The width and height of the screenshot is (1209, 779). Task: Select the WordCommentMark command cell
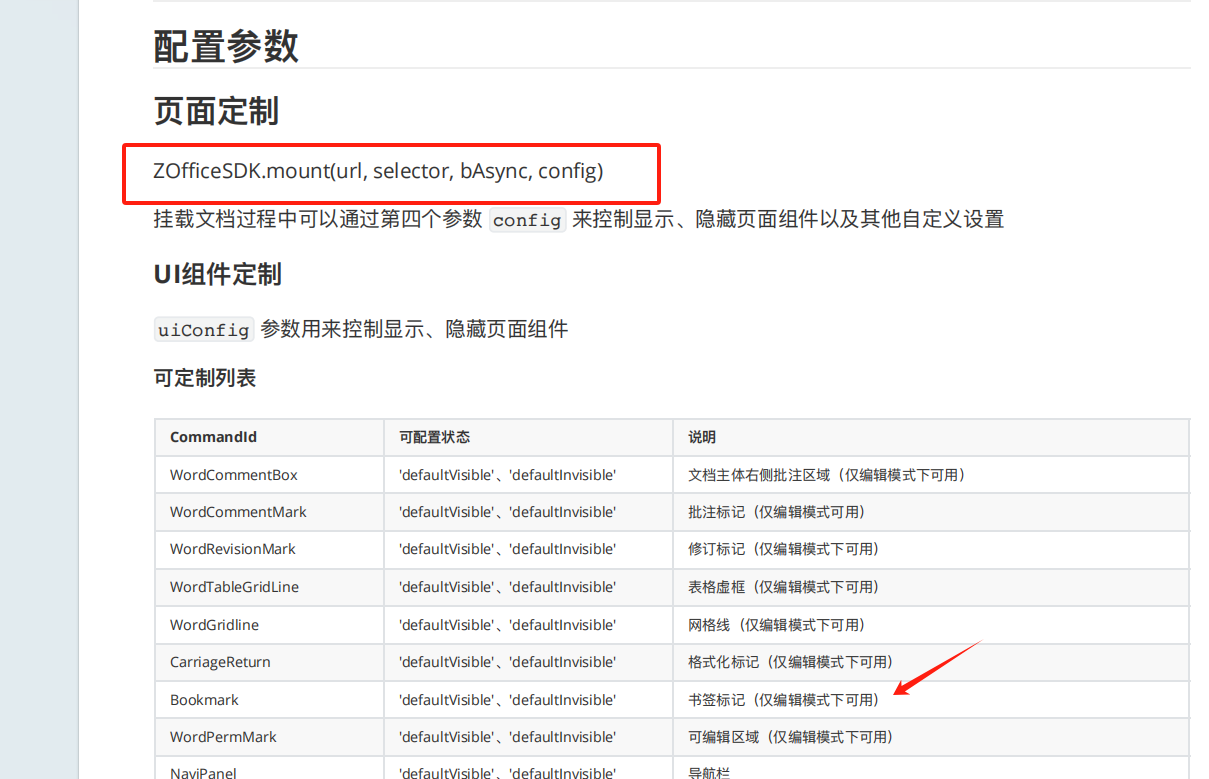(x=238, y=512)
